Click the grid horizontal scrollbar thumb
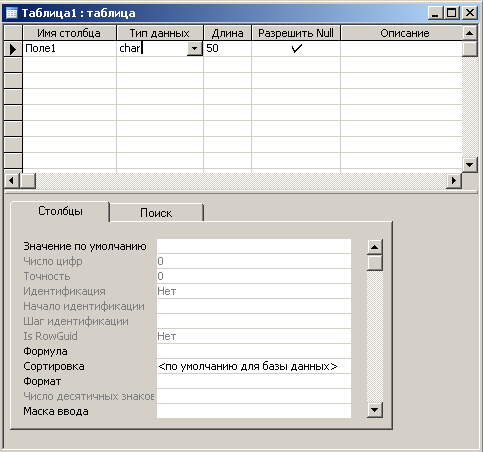This screenshot has width=483, height=452. coord(28,181)
